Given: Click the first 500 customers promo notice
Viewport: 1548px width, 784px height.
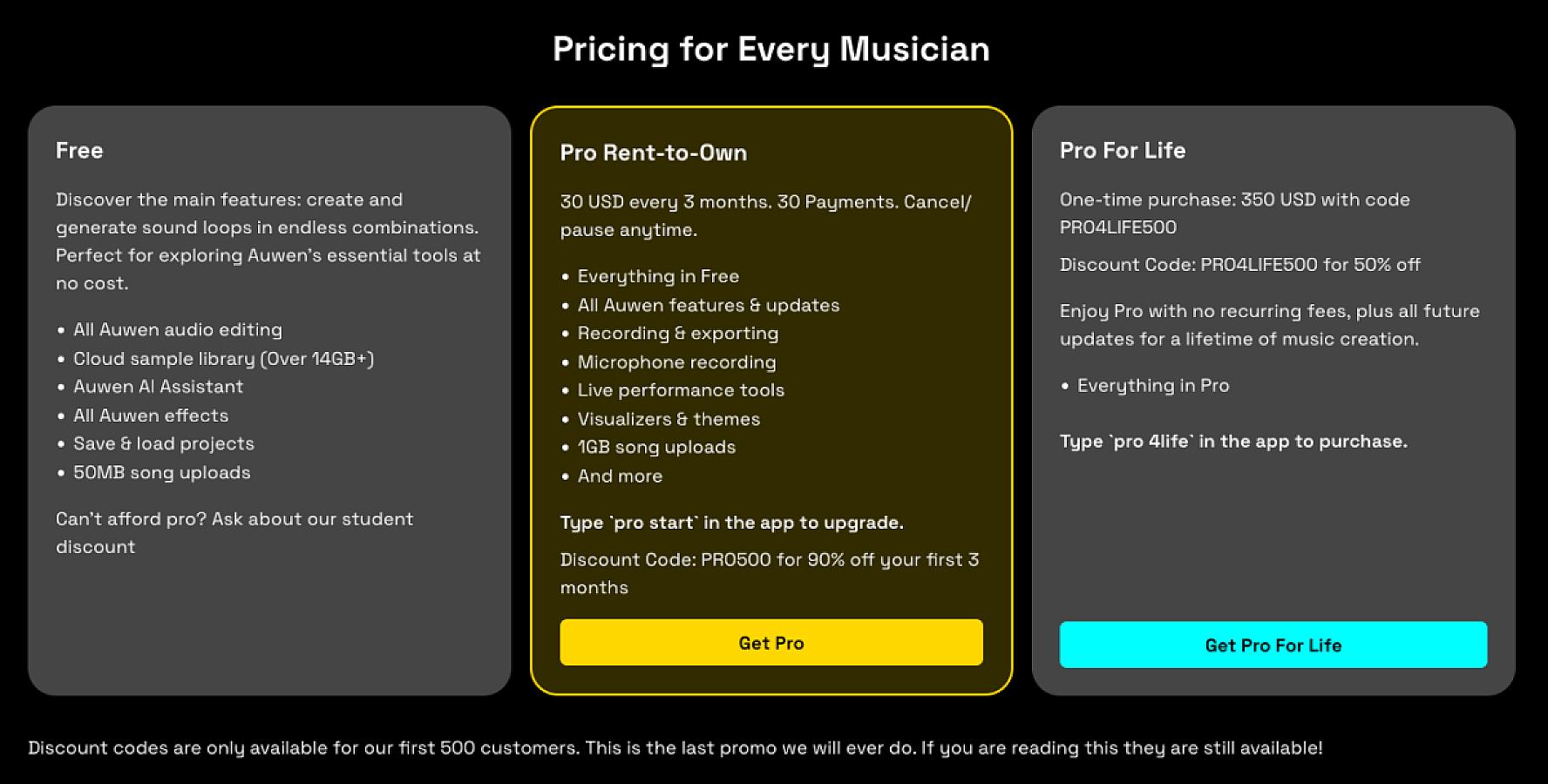Looking at the screenshot, I should point(676,748).
